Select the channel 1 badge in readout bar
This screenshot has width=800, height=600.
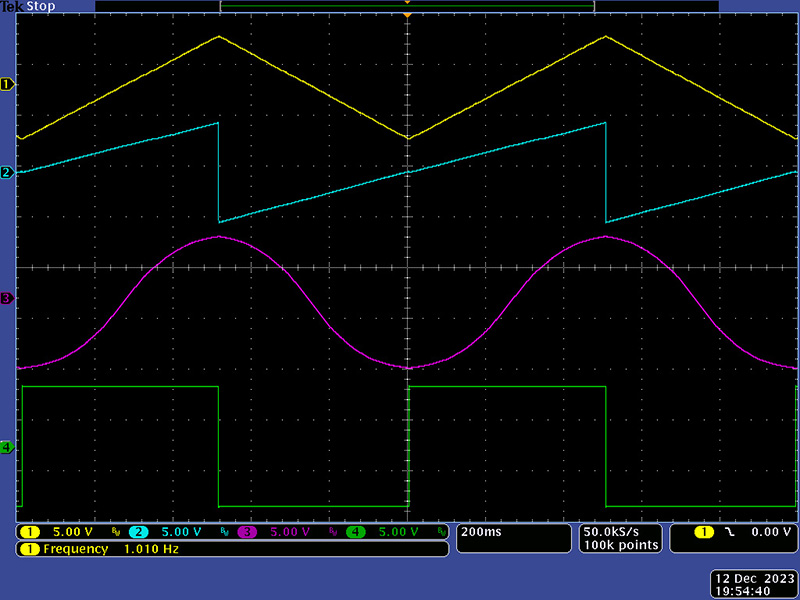point(30,532)
